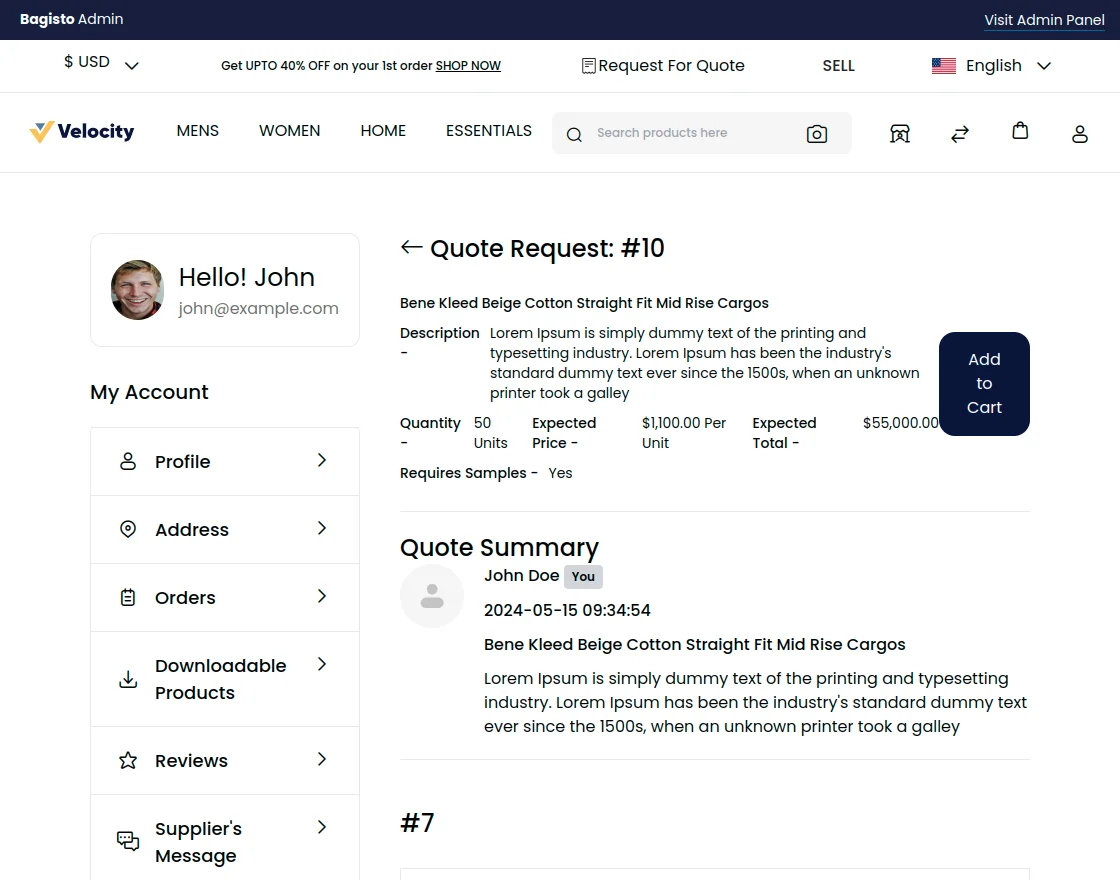Viewport: 1120px width, 880px height.
Task: Click the search magnifier icon
Action: click(x=574, y=135)
